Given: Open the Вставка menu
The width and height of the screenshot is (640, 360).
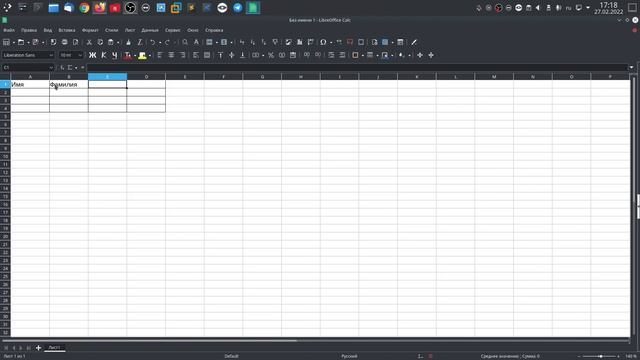Looking at the screenshot, I should tap(67, 30).
